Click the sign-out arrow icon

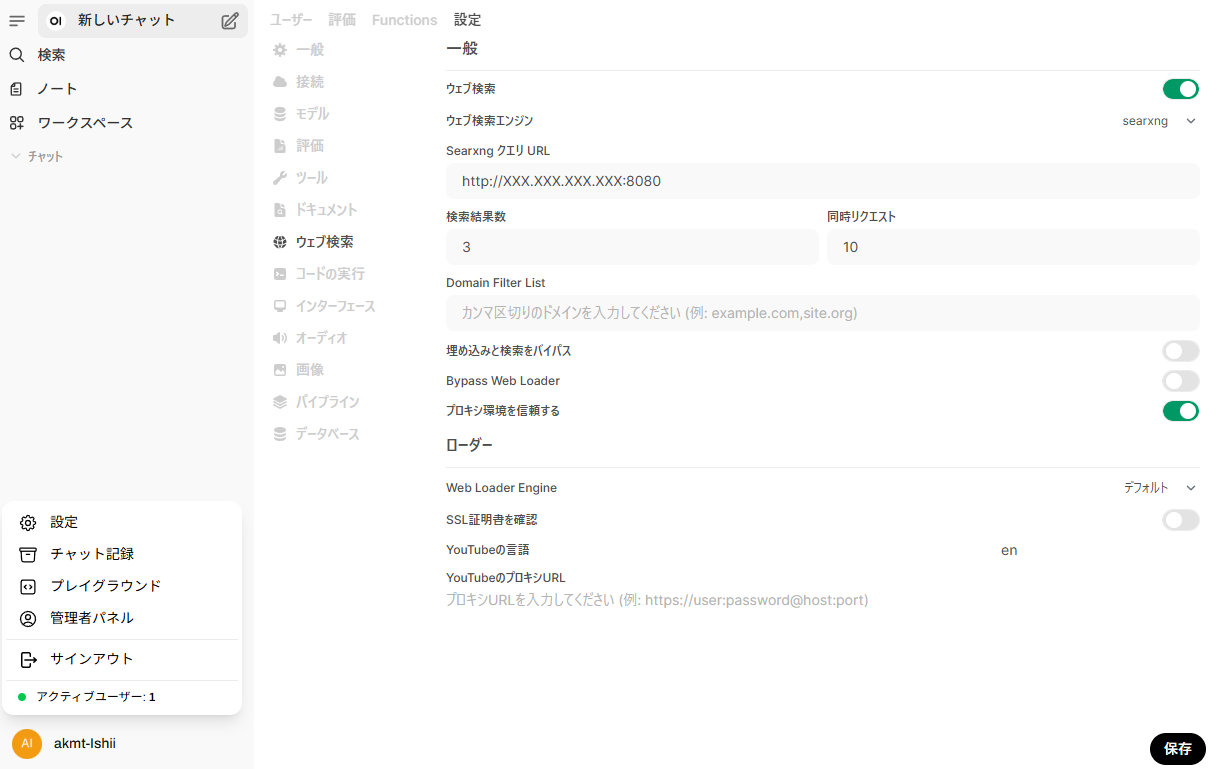(28, 660)
